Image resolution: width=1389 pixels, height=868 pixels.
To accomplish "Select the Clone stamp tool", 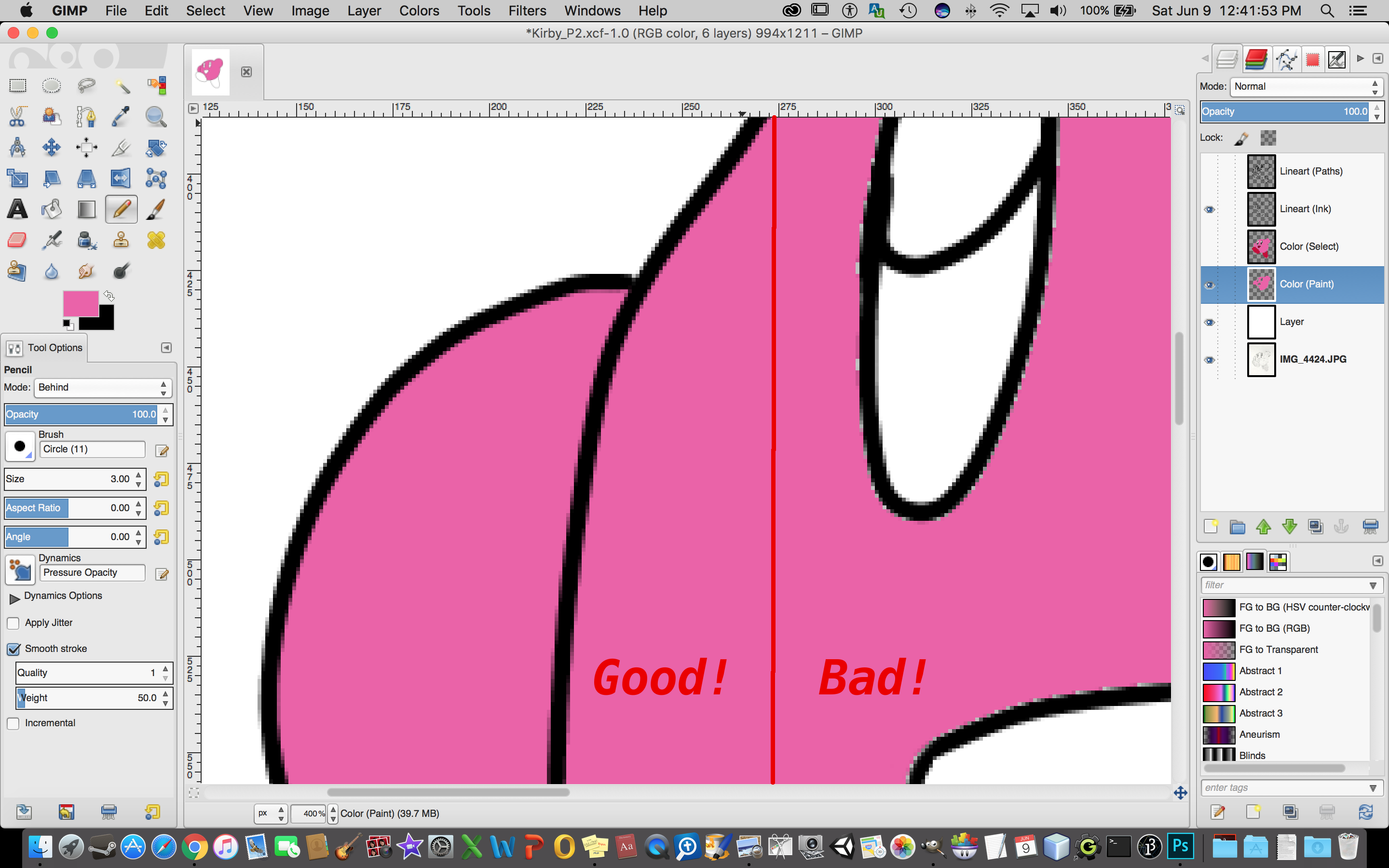I will [121, 240].
